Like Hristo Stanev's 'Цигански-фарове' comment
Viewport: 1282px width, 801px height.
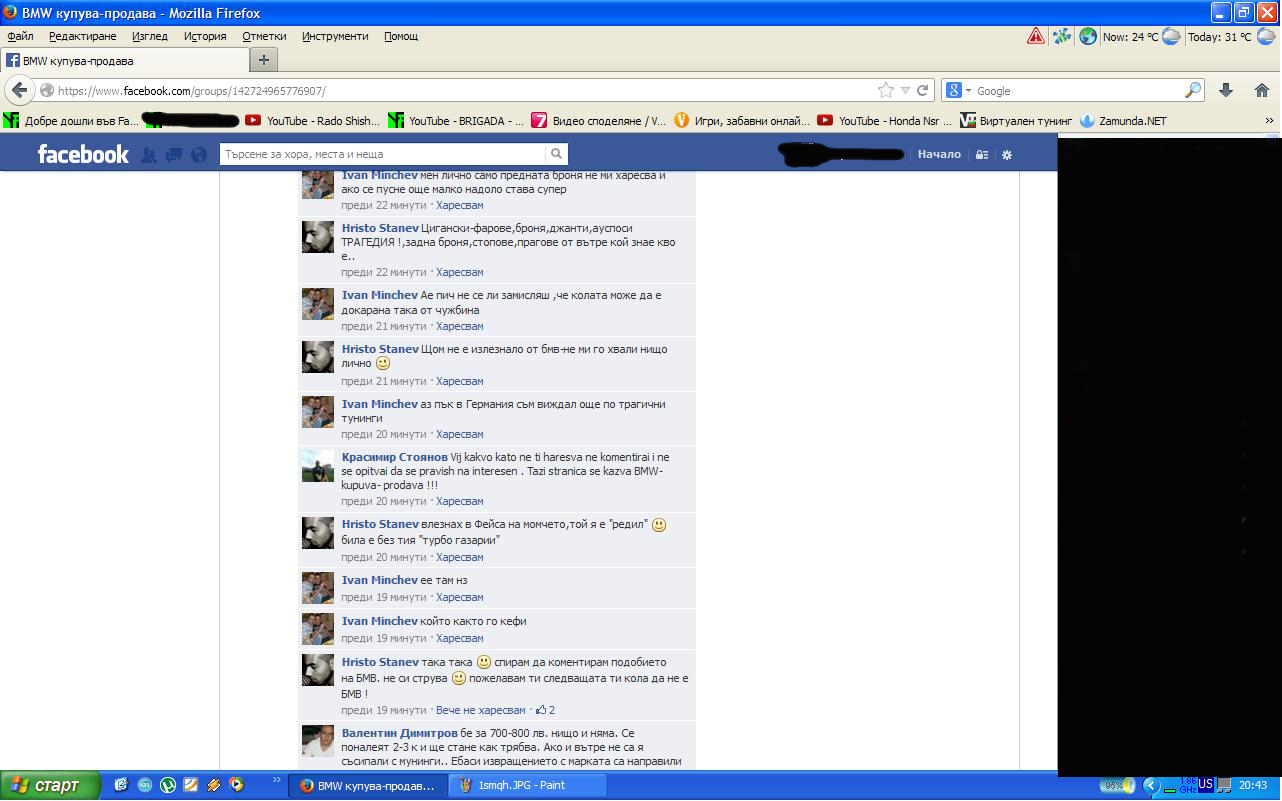[460, 272]
